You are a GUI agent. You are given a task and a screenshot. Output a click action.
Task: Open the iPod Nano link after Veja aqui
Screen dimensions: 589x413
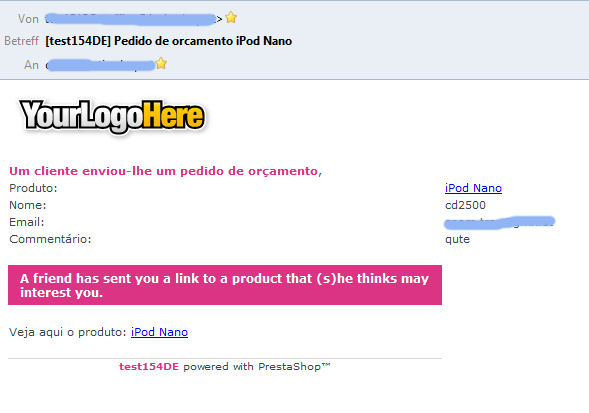click(x=159, y=332)
